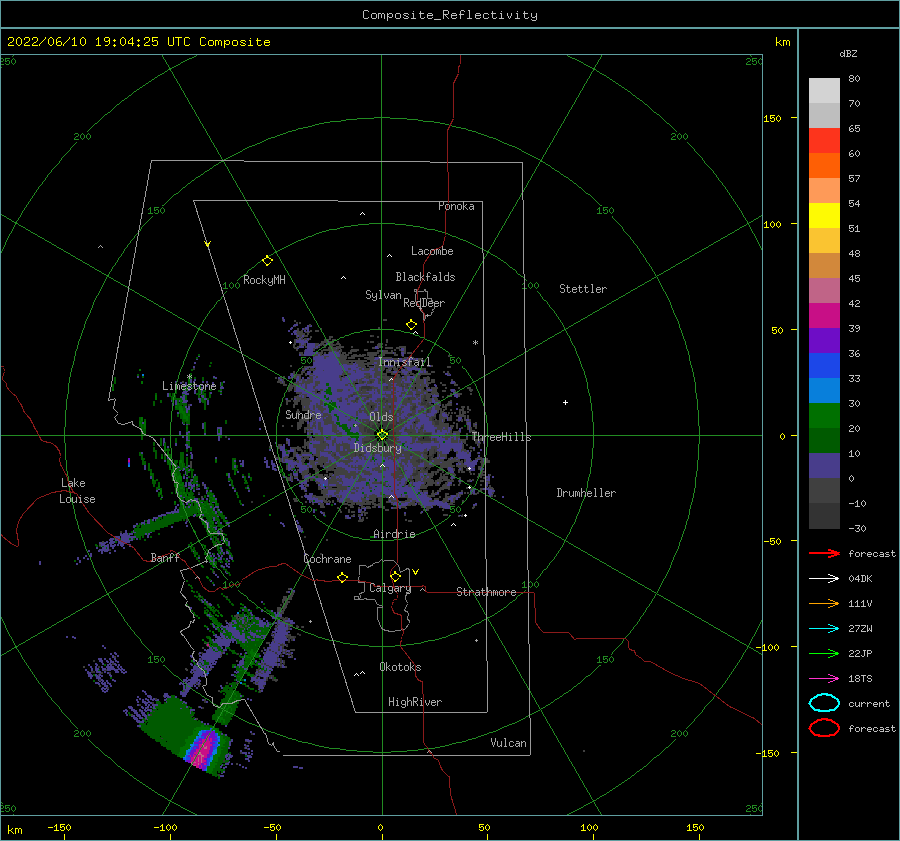Click the 'Innisfail' city label
900x841 pixels.
pyautogui.click(x=405, y=362)
